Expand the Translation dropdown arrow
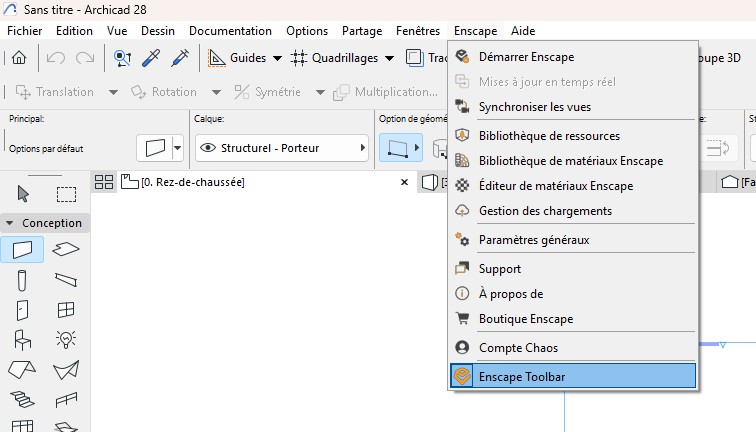 (113, 92)
